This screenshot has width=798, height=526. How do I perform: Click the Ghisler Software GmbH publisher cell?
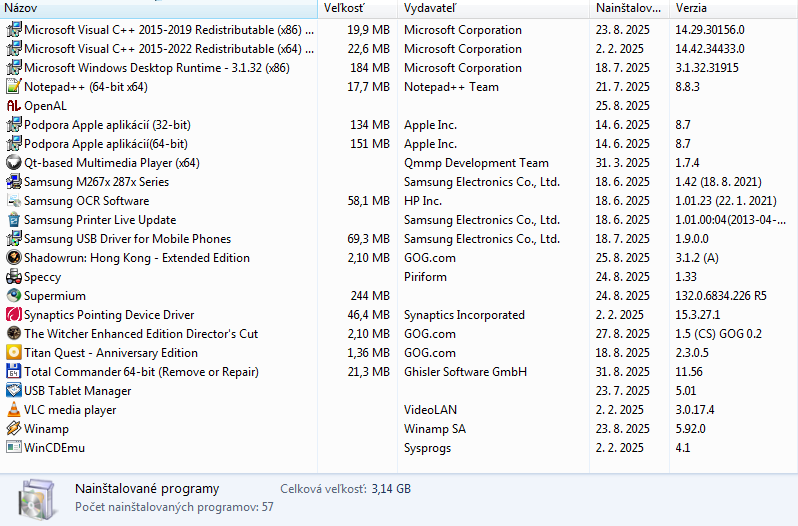pos(465,372)
